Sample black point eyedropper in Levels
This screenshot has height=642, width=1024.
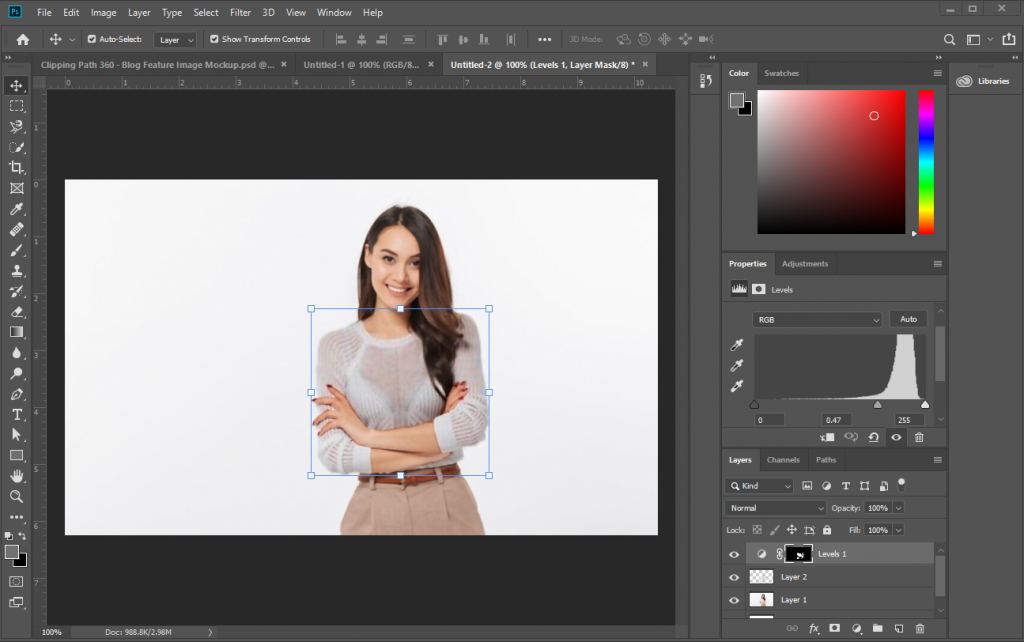737,344
